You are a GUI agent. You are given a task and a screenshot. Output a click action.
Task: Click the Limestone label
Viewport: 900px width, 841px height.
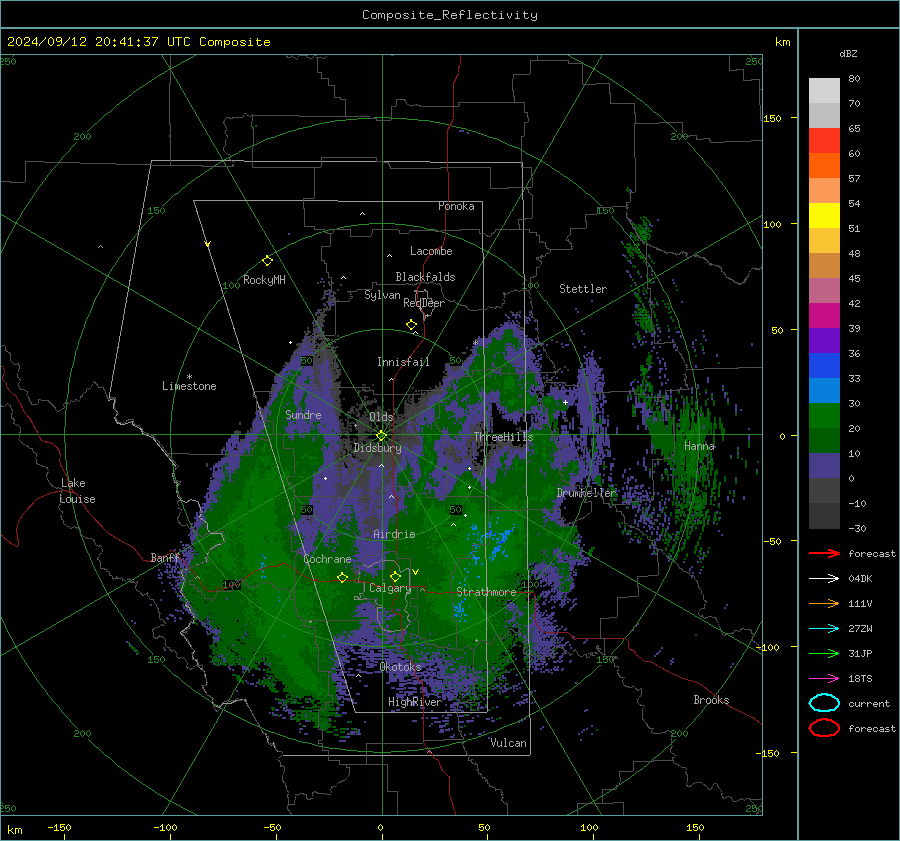pyautogui.click(x=189, y=386)
